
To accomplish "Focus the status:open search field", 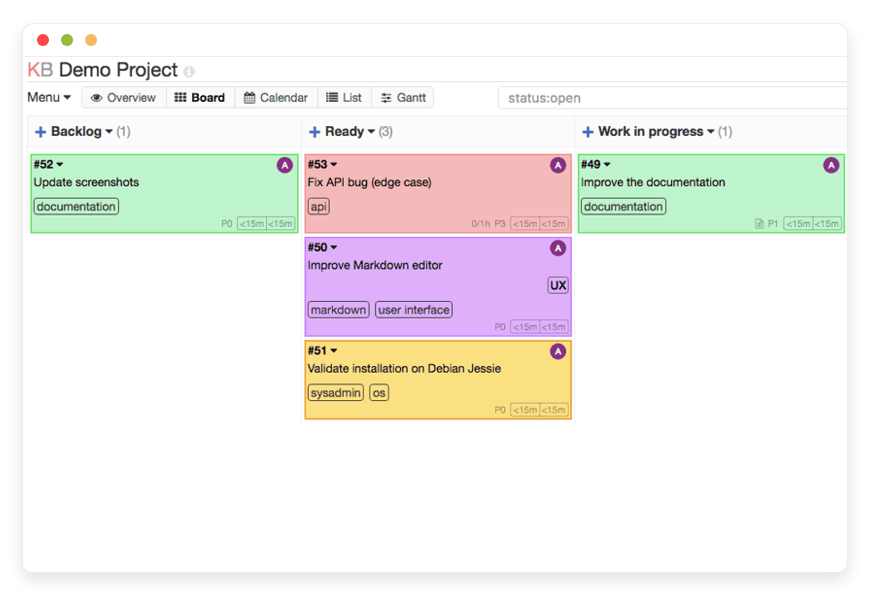I will [672, 98].
